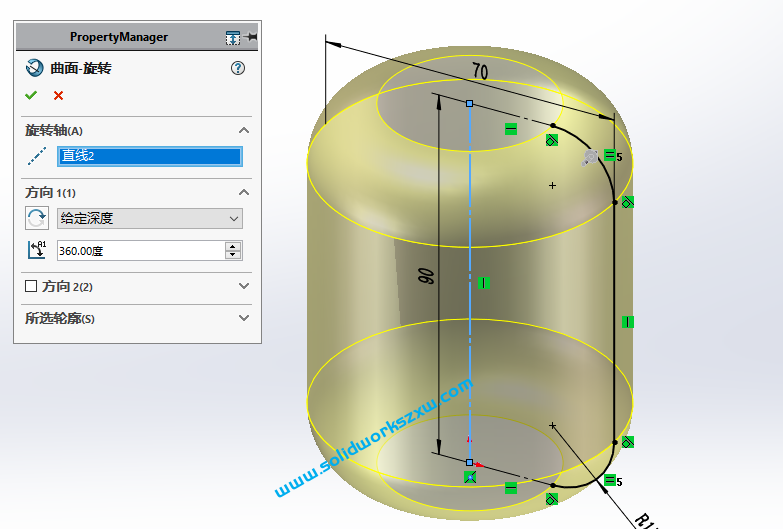Viewport: 783px width, 529px height.
Task: Click the 旋转轴(A) section label
Action: click(54, 130)
